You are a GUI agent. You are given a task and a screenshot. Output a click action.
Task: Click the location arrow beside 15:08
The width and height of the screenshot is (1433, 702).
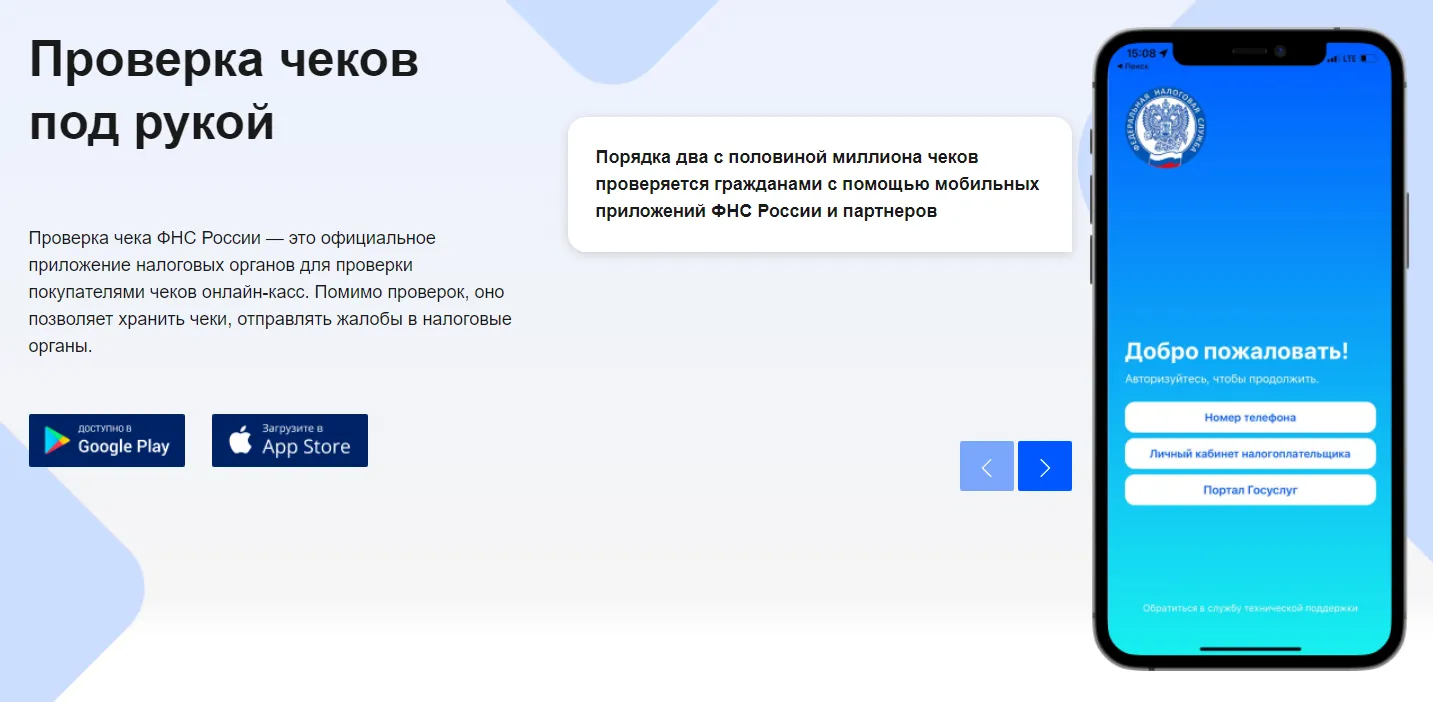pos(1164,53)
